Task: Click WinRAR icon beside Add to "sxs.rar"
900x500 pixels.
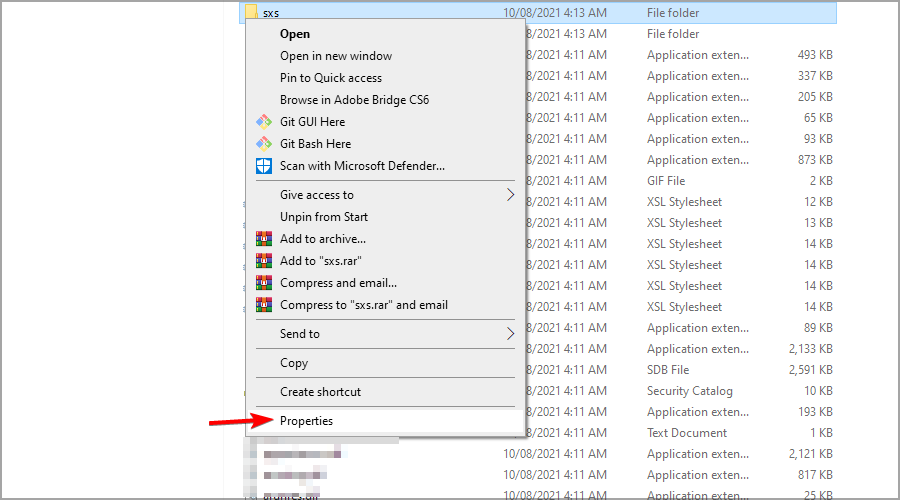Action: coord(264,261)
